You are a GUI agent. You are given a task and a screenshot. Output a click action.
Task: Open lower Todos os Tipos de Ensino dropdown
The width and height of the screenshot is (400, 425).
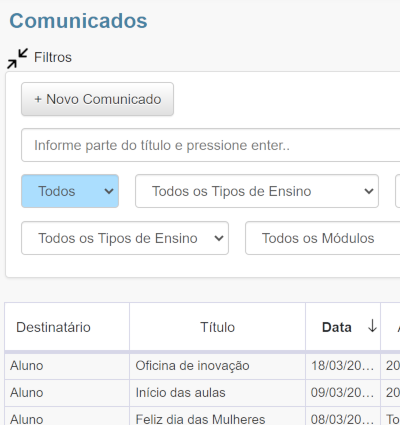(125, 238)
